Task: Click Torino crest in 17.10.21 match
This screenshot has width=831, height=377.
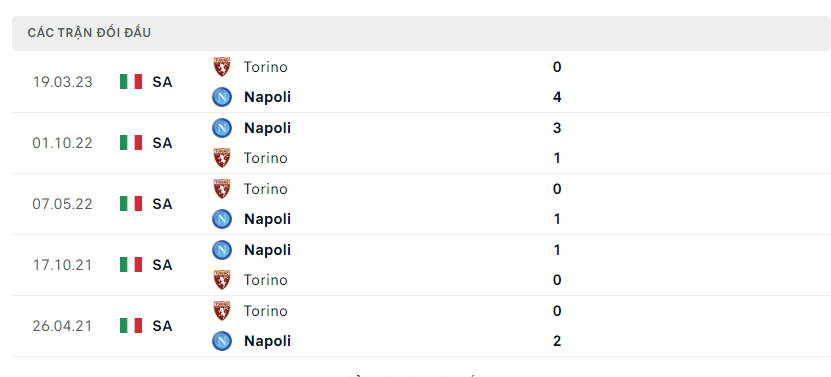Action: click(x=222, y=280)
